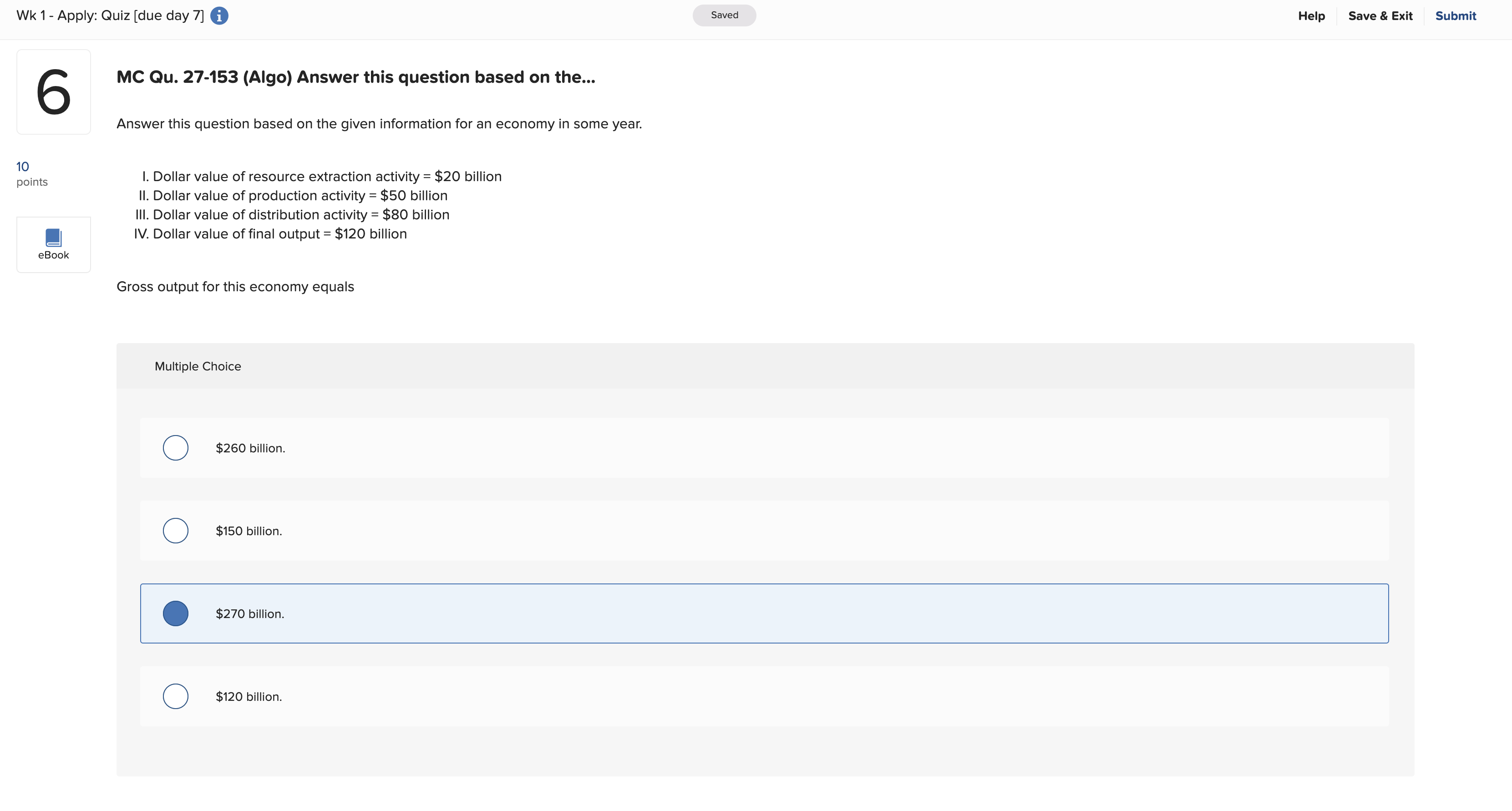Select the $120 billion answer
Screen dimensions: 1512x811
coord(176,697)
